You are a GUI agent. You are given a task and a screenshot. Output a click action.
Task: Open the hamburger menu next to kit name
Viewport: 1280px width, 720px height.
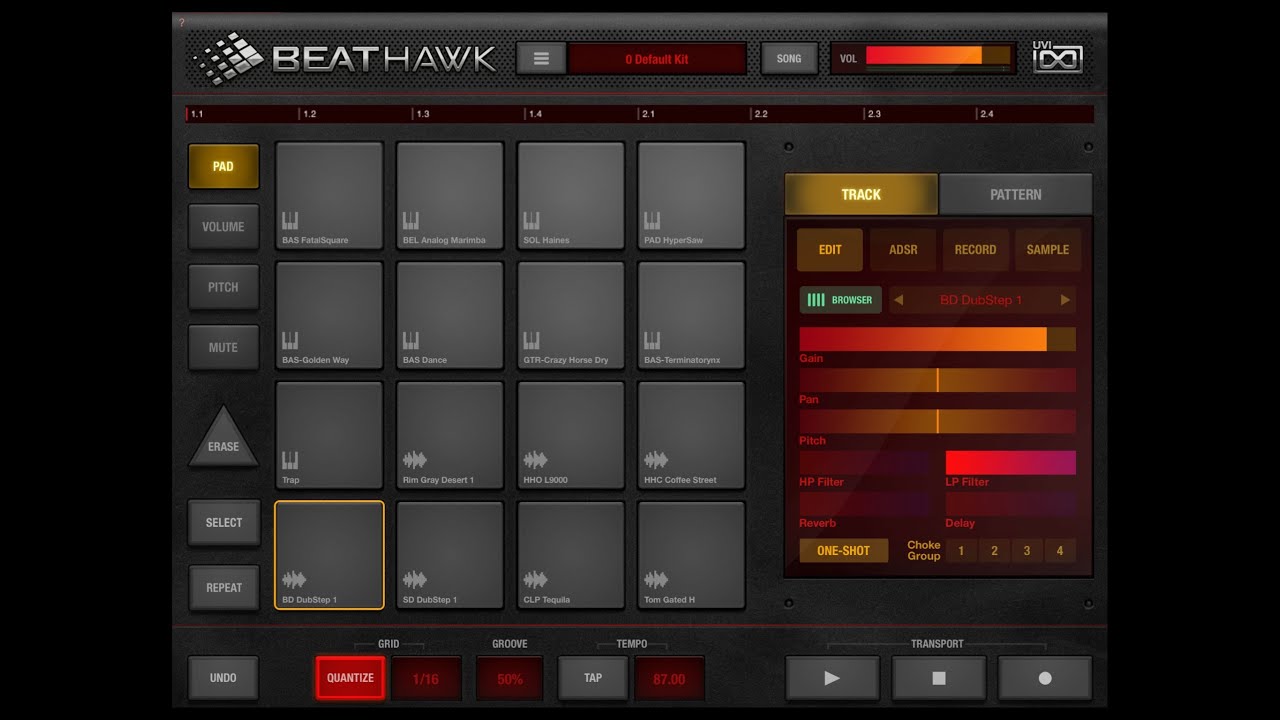[541, 59]
